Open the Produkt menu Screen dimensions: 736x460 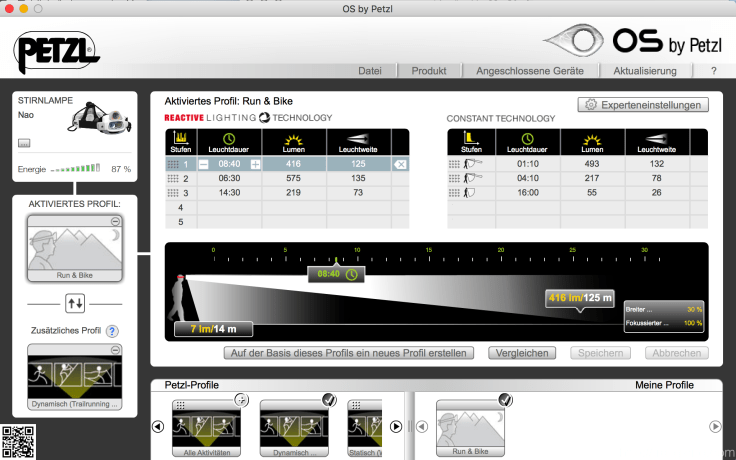[x=428, y=71]
